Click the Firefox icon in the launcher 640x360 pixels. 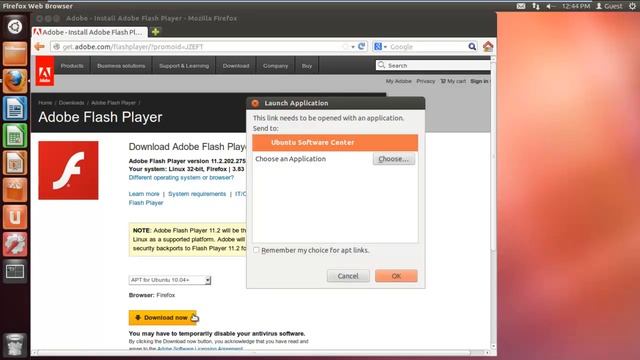pos(15,81)
